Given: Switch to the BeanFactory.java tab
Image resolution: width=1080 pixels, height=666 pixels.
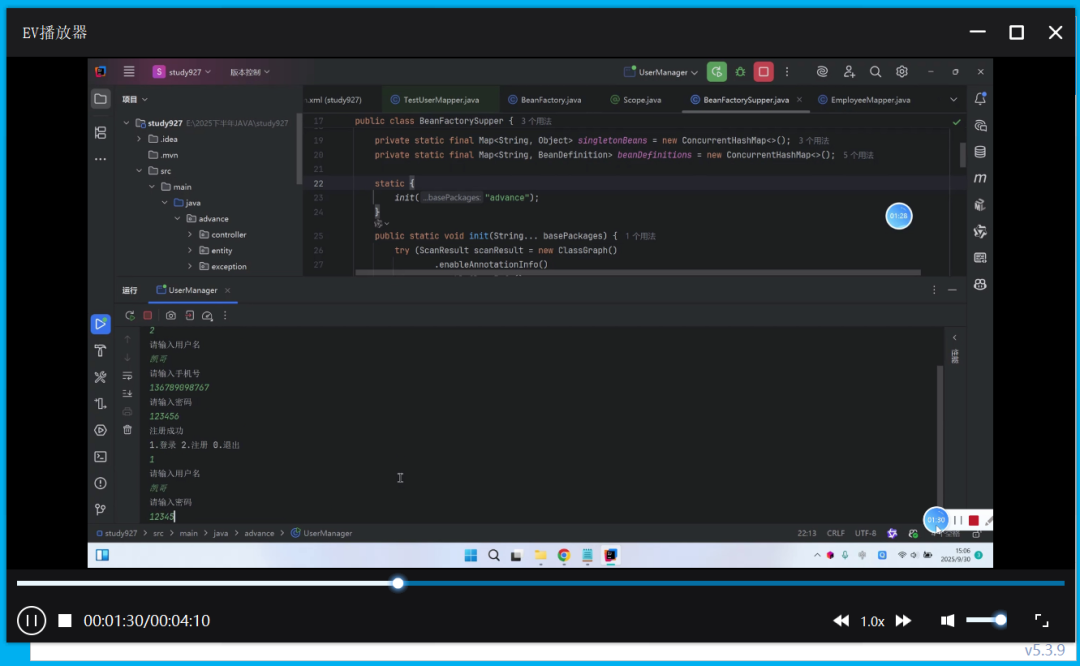Looking at the screenshot, I should 544,100.
